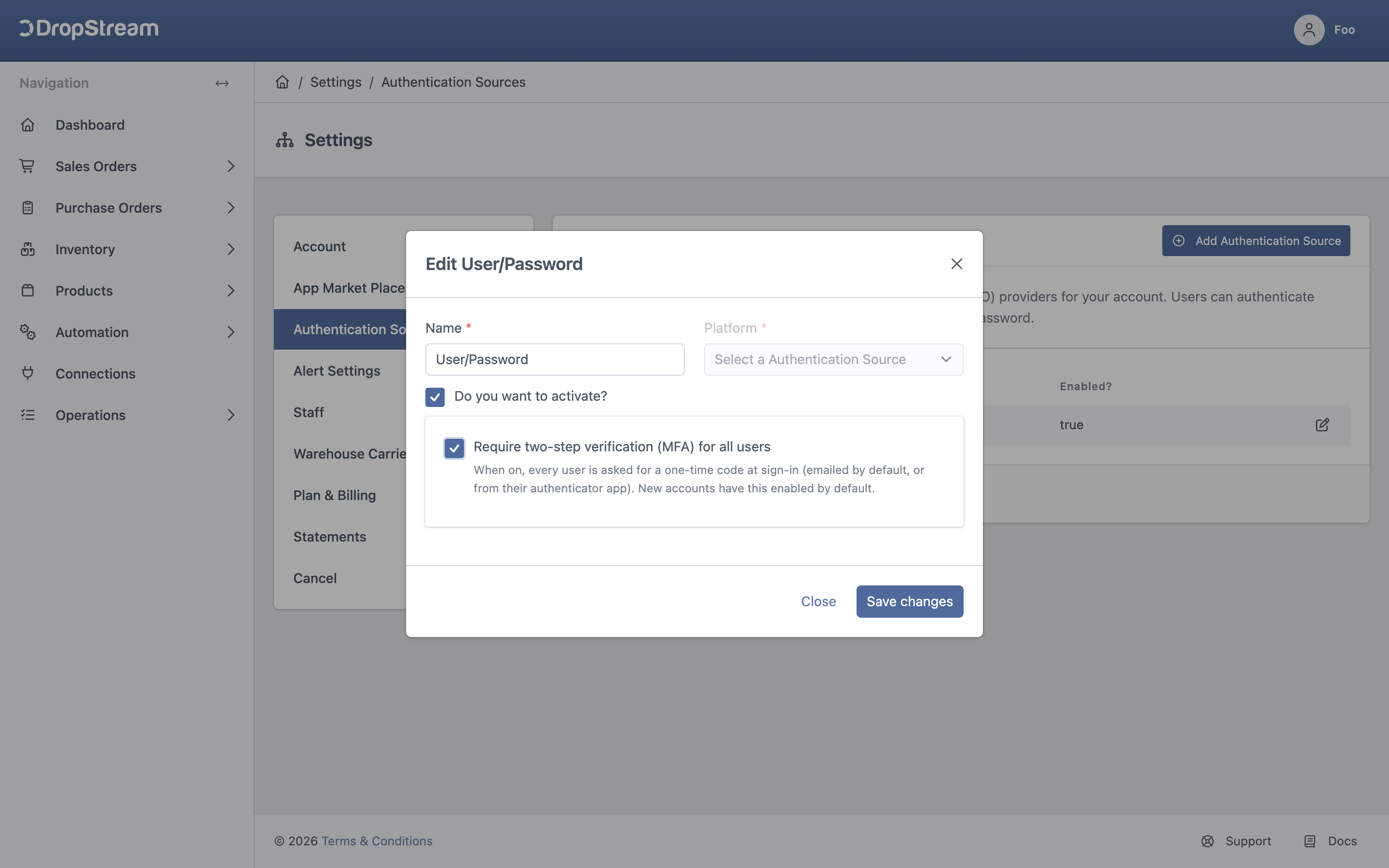The height and width of the screenshot is (868, 1389).
Task: Select the Authentication Sources tab
Action: click(x=340, y=329)
